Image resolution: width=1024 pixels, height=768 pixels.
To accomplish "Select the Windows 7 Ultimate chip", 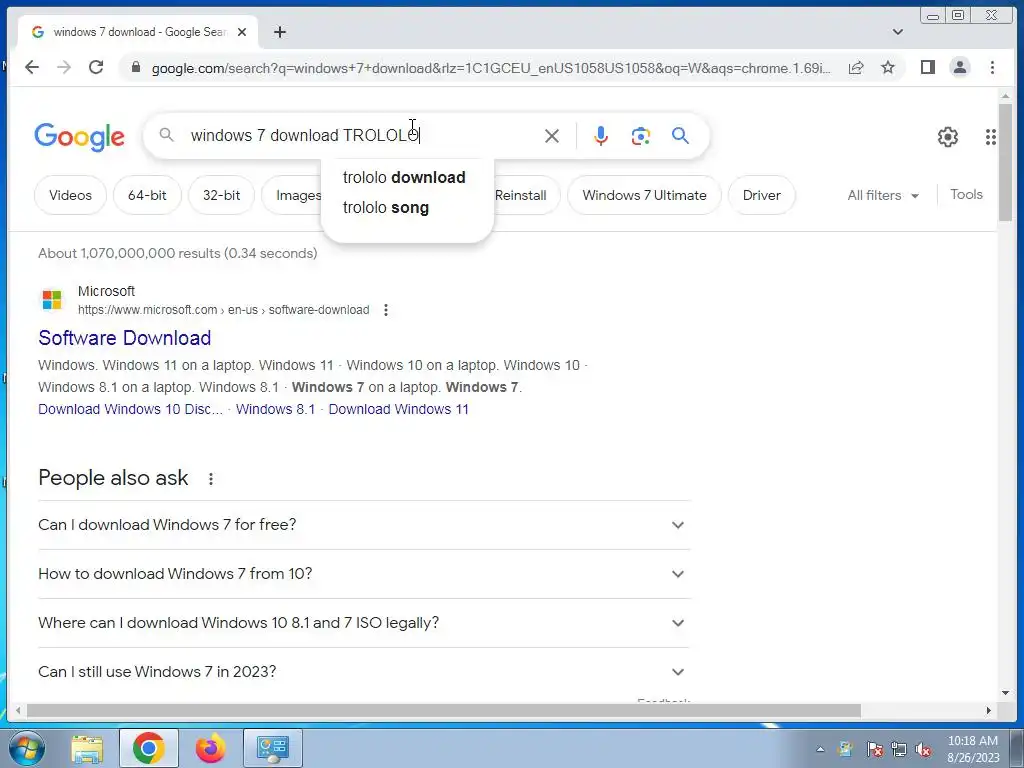I will coord(645,195).
